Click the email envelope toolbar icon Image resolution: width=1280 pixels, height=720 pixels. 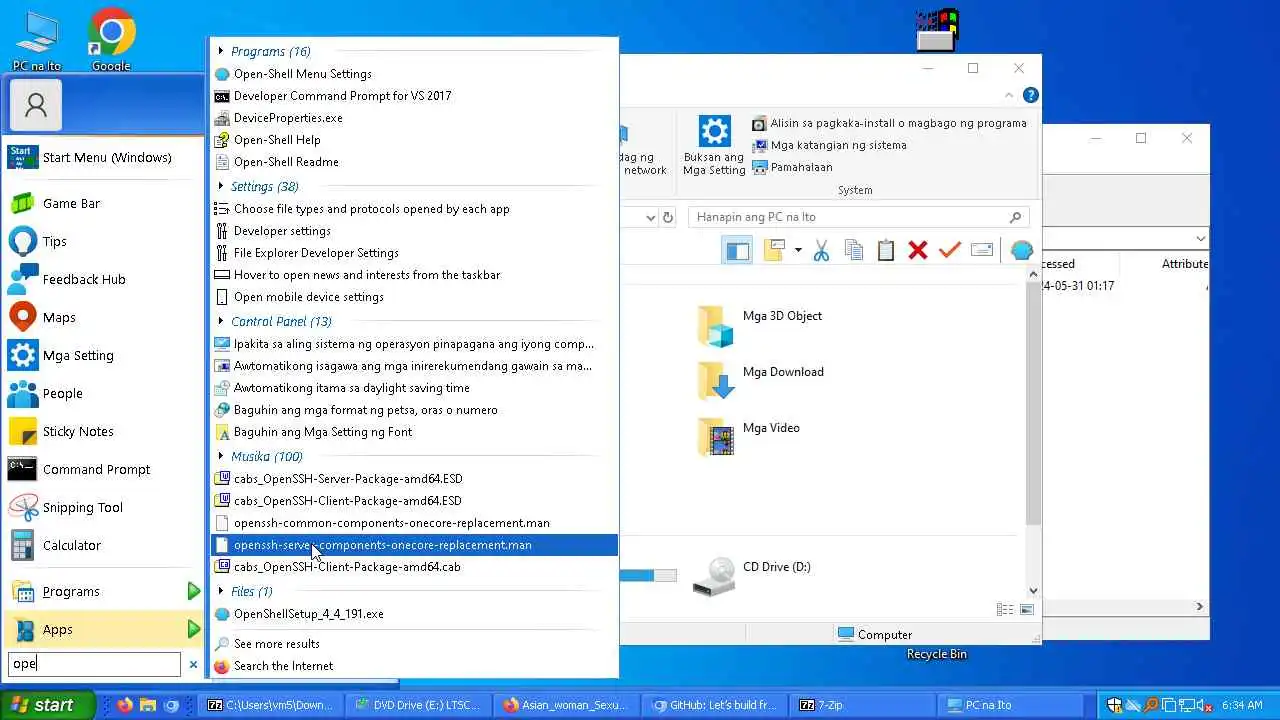(982, 250)
